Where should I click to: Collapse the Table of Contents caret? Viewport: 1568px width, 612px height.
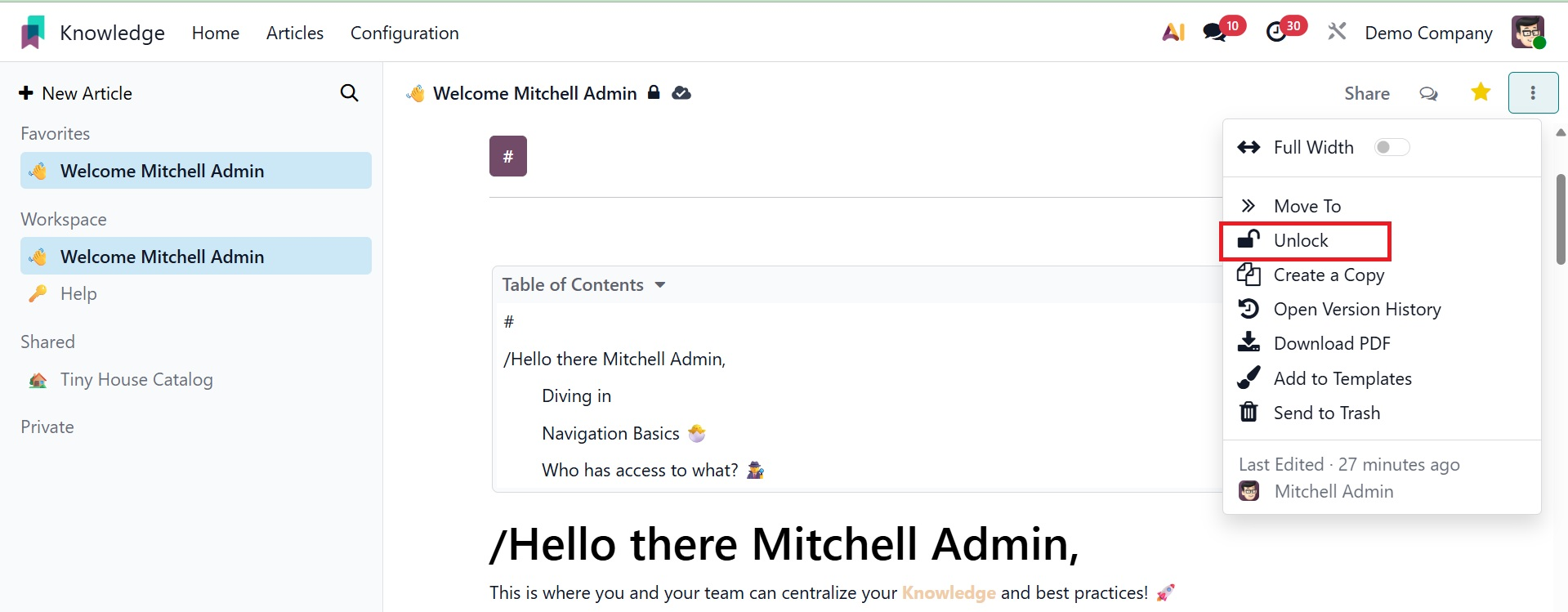pos(660,285)
